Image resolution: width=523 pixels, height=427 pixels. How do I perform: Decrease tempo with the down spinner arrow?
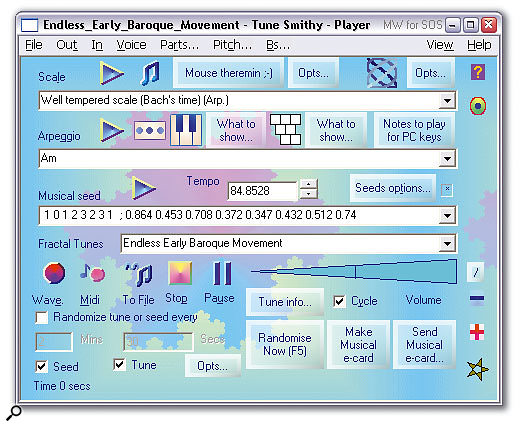click(x=309, y=193)
